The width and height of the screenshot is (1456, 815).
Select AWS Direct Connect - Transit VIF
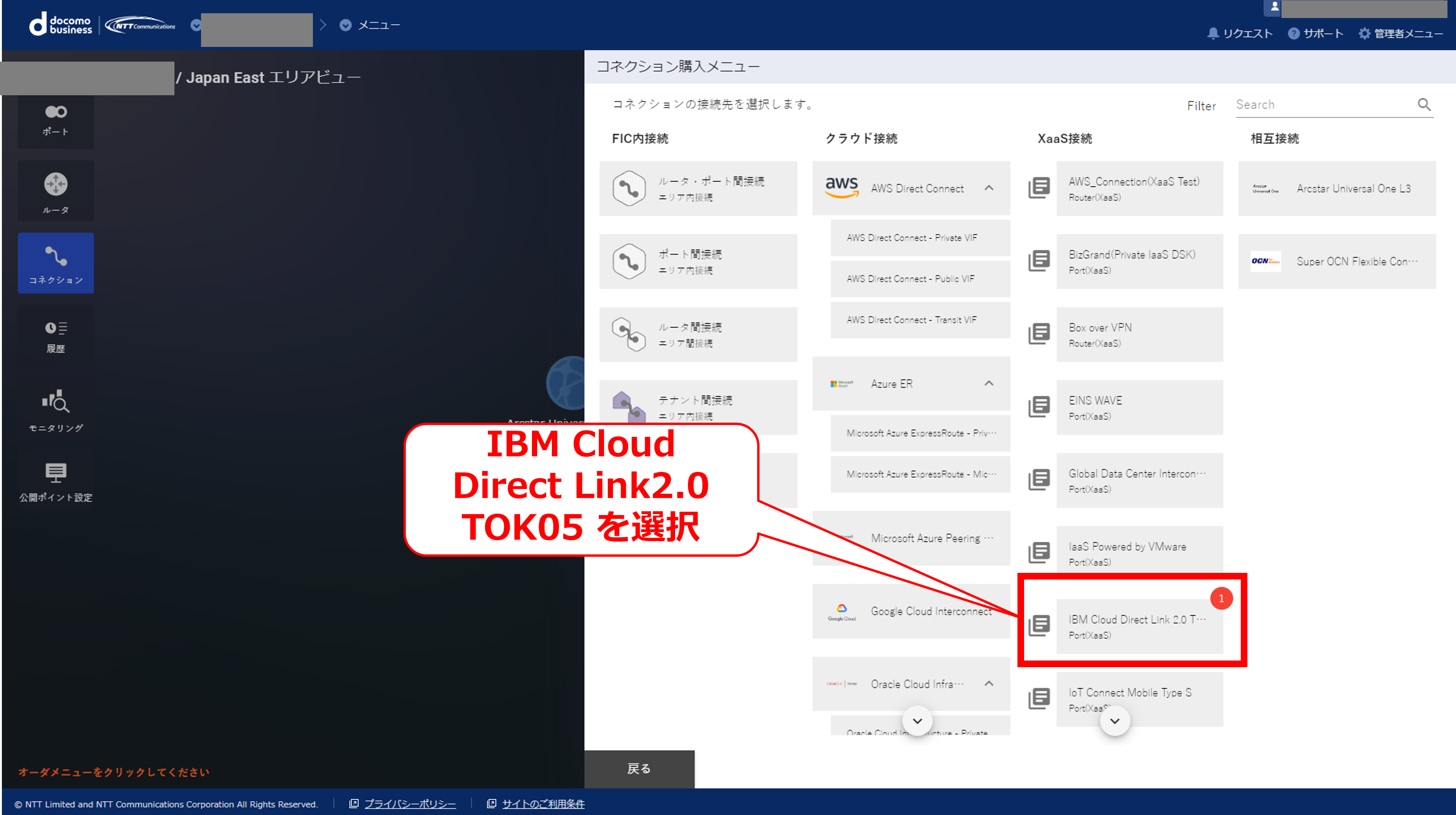coord(920,320)
